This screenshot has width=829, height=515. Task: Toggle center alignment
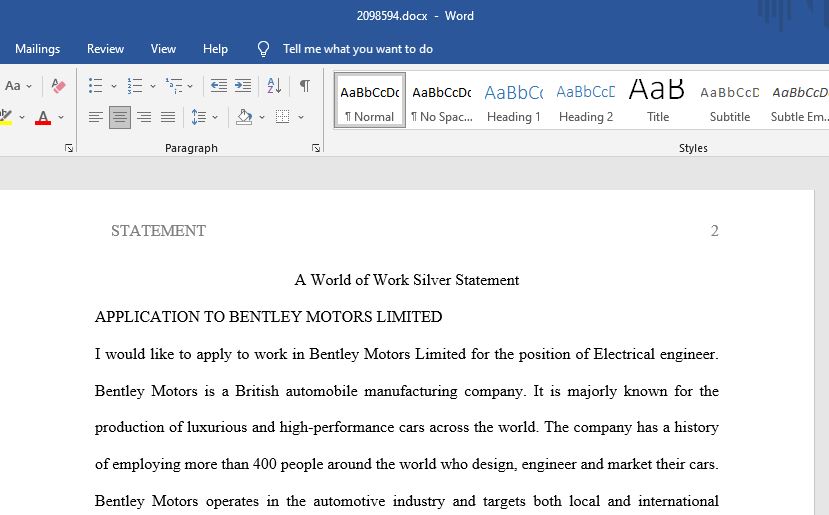[120, 117]
